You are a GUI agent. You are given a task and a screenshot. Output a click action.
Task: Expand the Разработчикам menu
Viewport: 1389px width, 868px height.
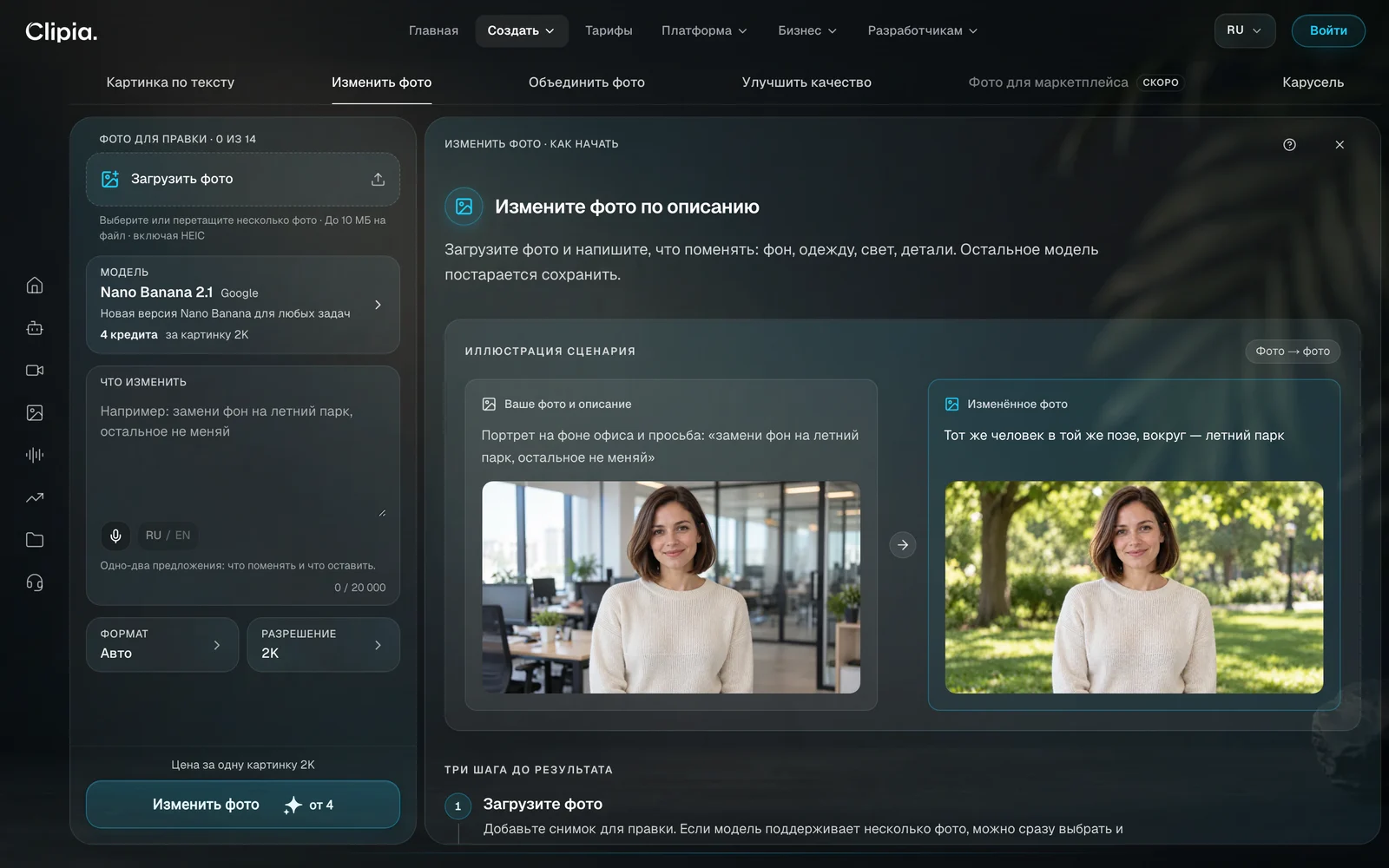[x=923, y=30]
